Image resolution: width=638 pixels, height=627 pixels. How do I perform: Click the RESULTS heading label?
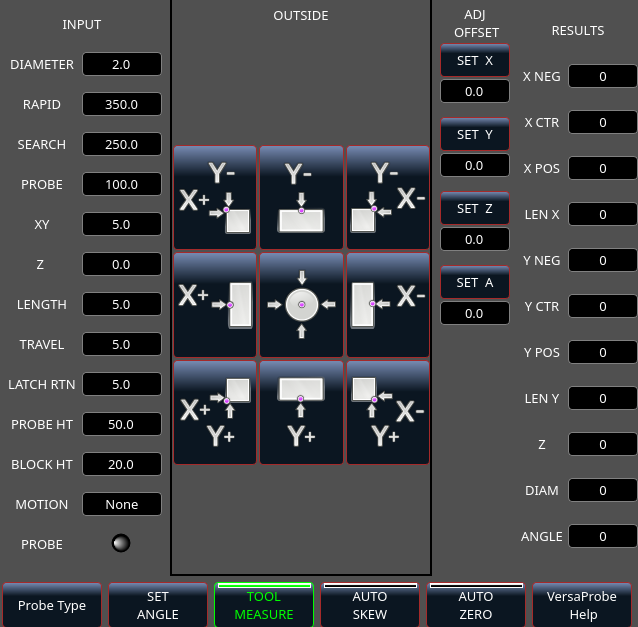pyautogui.click(x=578, y=31)
